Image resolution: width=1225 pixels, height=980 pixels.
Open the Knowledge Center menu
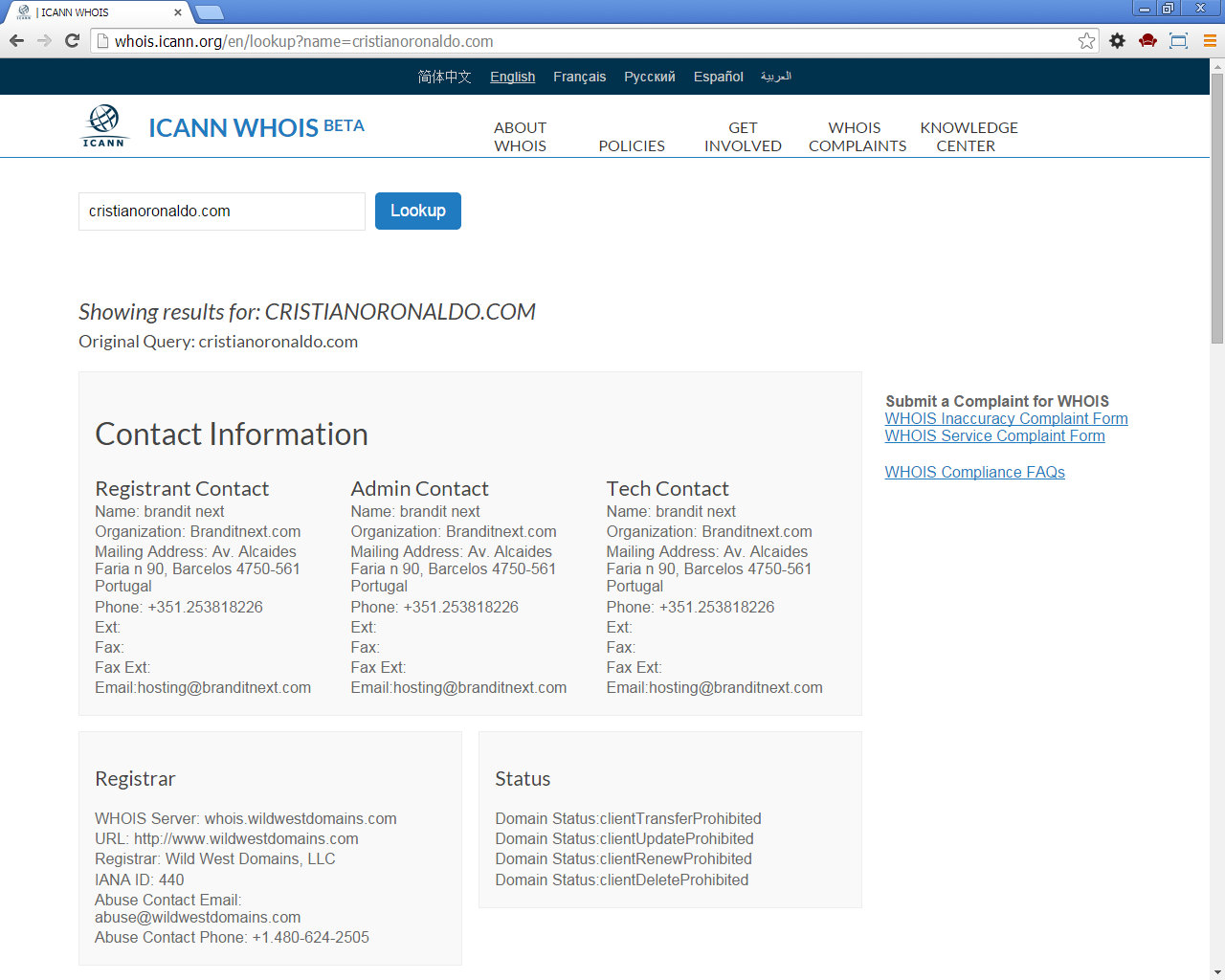(969, 137)
